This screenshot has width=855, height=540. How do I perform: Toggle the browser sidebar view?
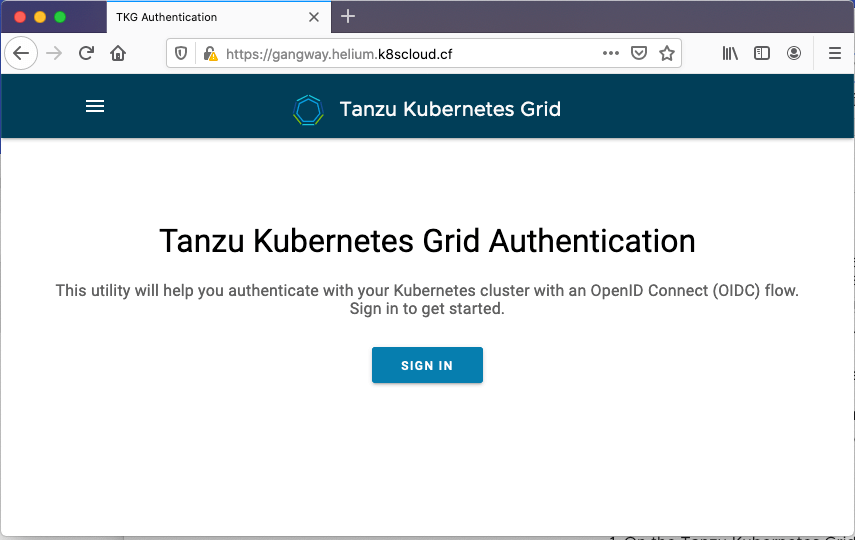point(762,53)
